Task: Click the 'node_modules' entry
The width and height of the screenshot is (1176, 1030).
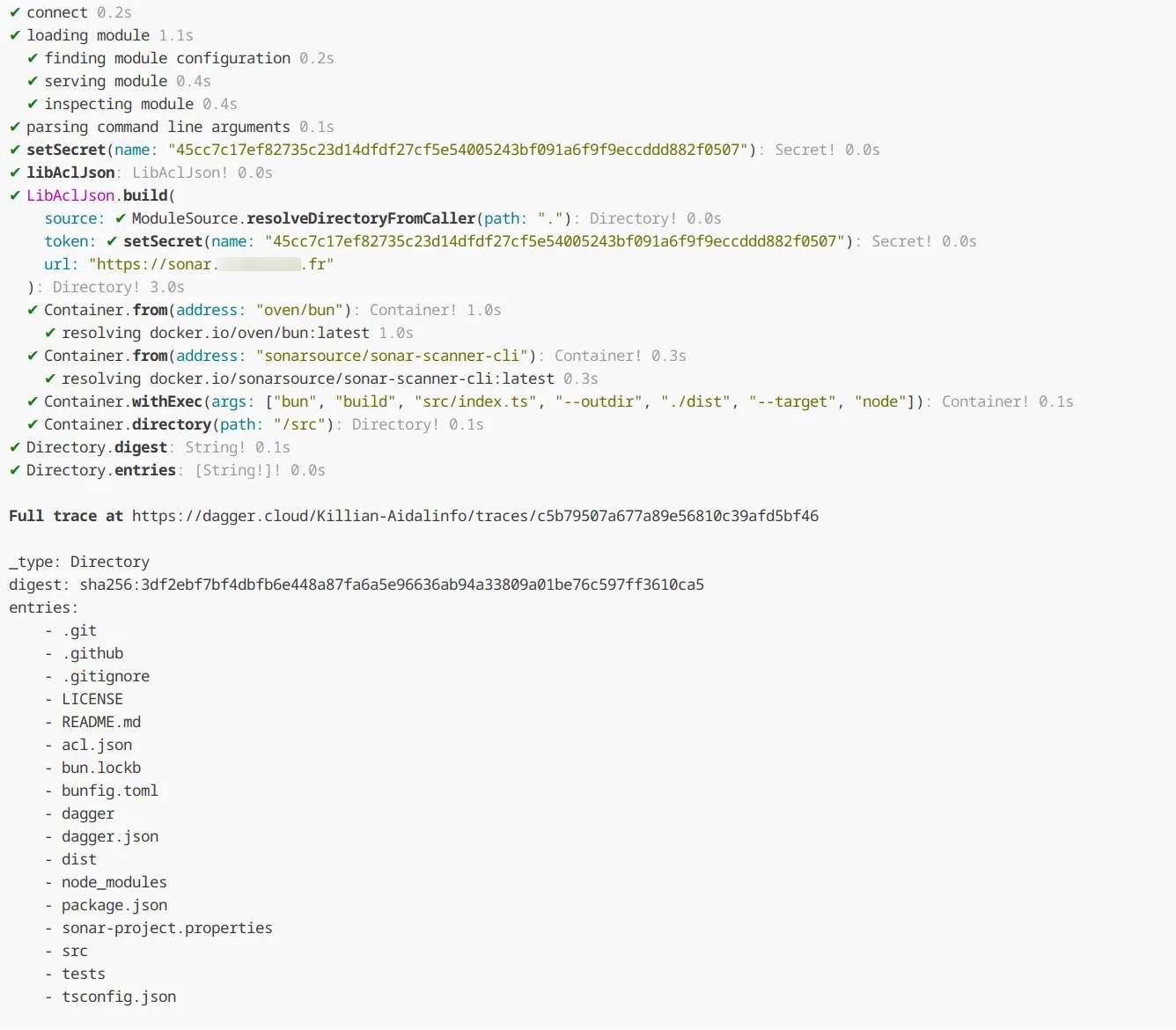Action: [x=114, y=882]
